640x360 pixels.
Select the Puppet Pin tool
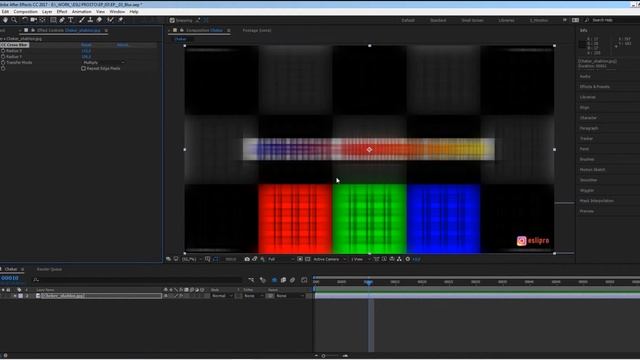tap(121, 20)
